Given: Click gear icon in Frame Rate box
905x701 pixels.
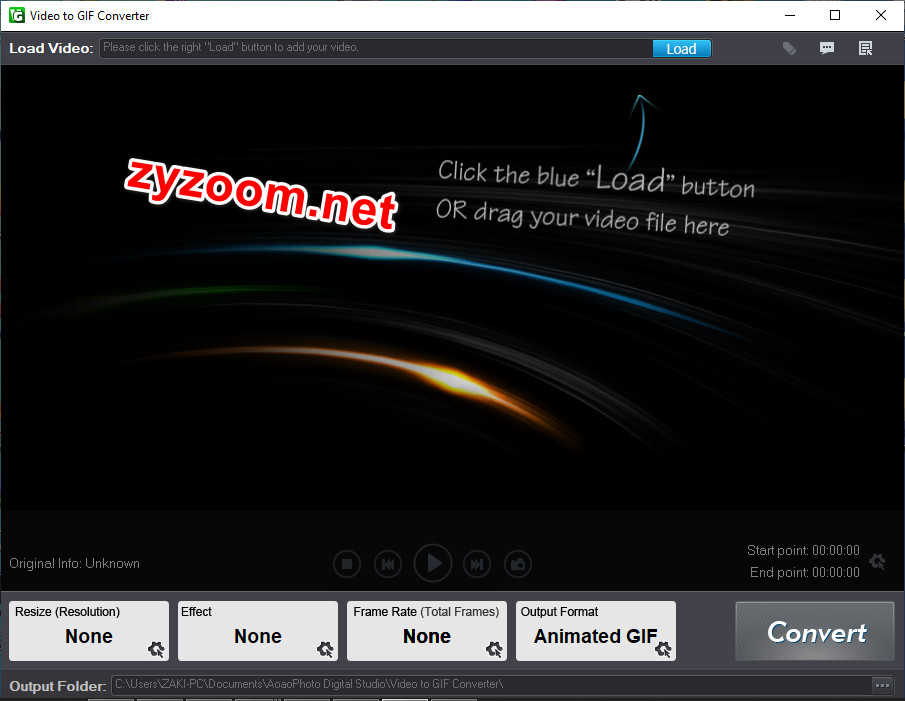Looking at the screenshot, I should tap(494, 649).
